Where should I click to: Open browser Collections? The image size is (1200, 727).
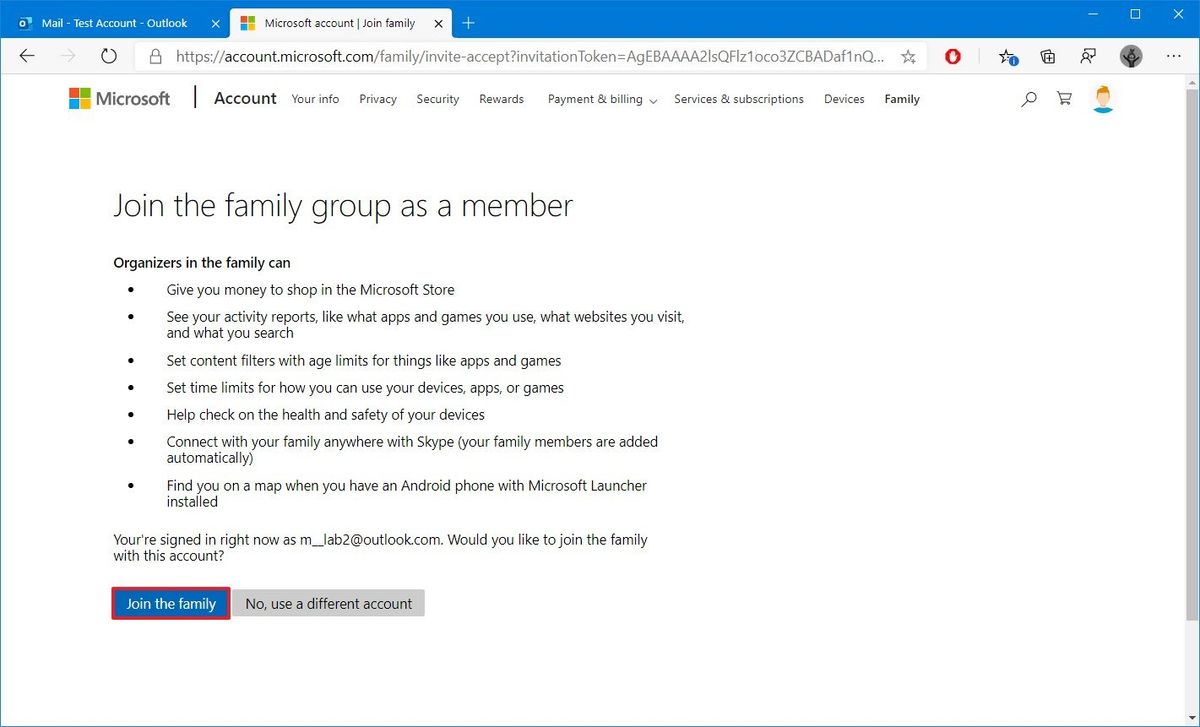coord(1047,57)
